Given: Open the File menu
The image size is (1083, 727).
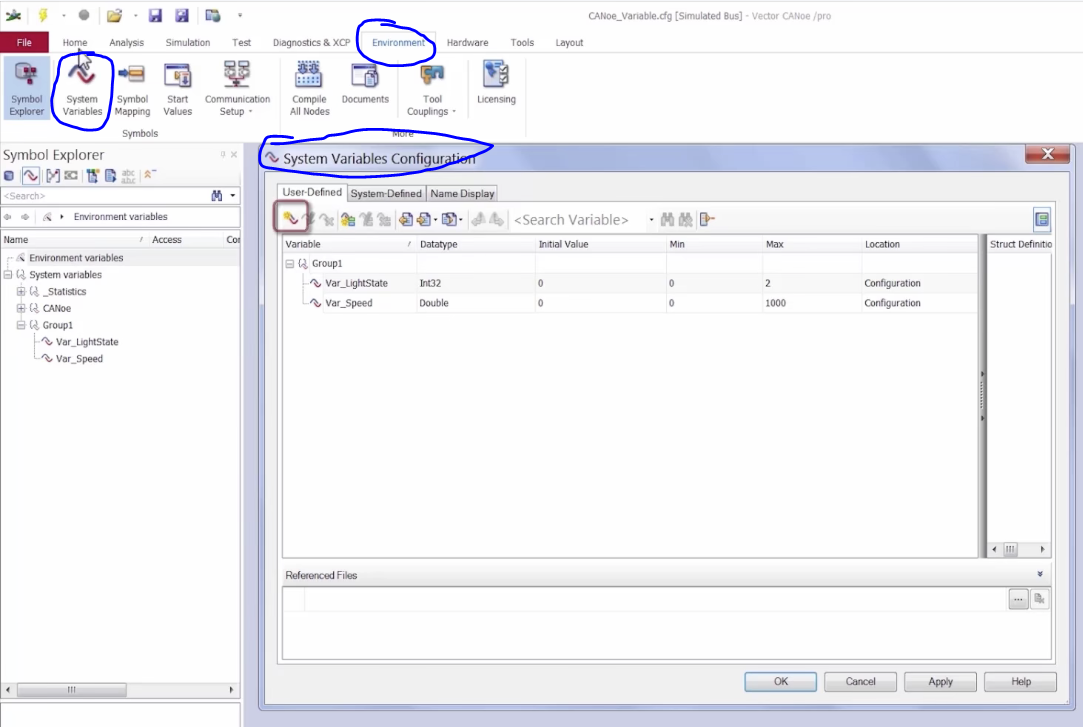Looking at the screenshot, I should click(x=24, y=42).
